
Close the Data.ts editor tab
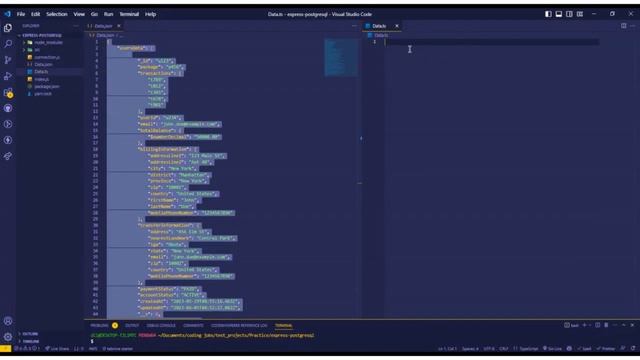(x=397, y=26)
